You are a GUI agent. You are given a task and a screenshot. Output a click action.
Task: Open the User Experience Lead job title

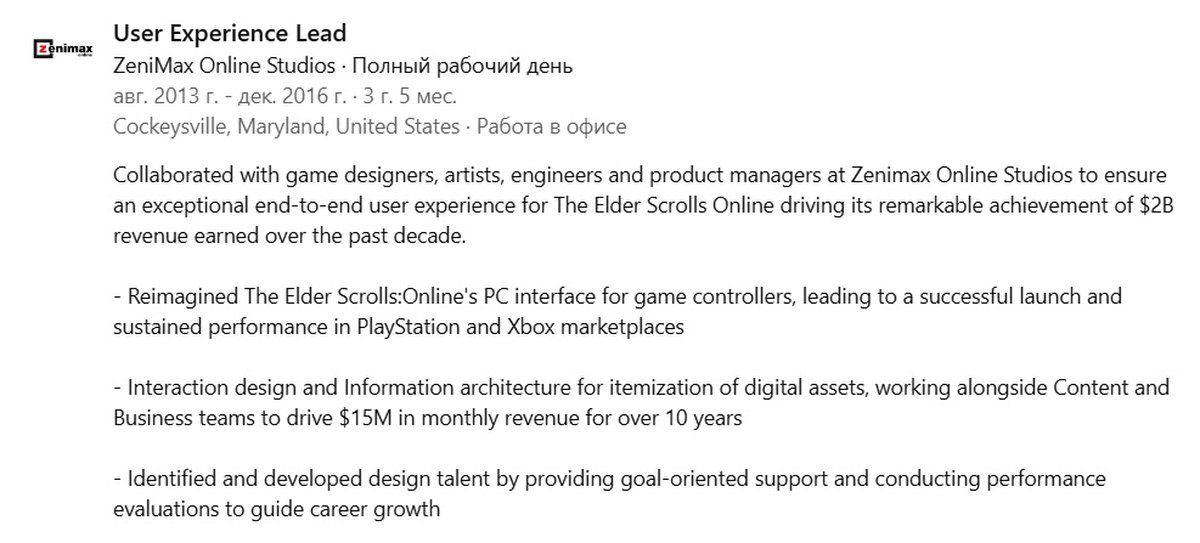(x=230, y=34)
